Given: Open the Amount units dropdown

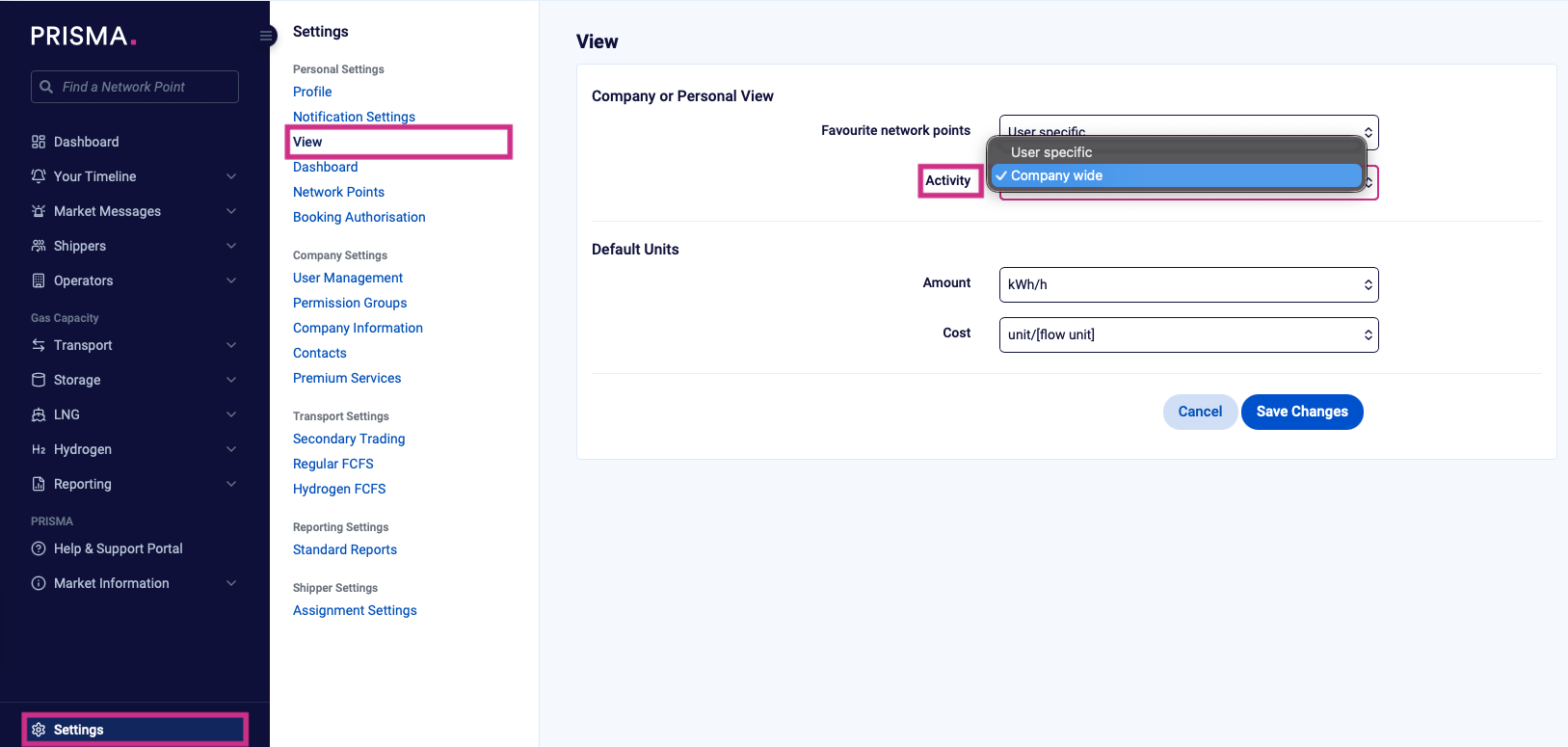Looking at the screenshot, I should click(x=1188, y=284).
